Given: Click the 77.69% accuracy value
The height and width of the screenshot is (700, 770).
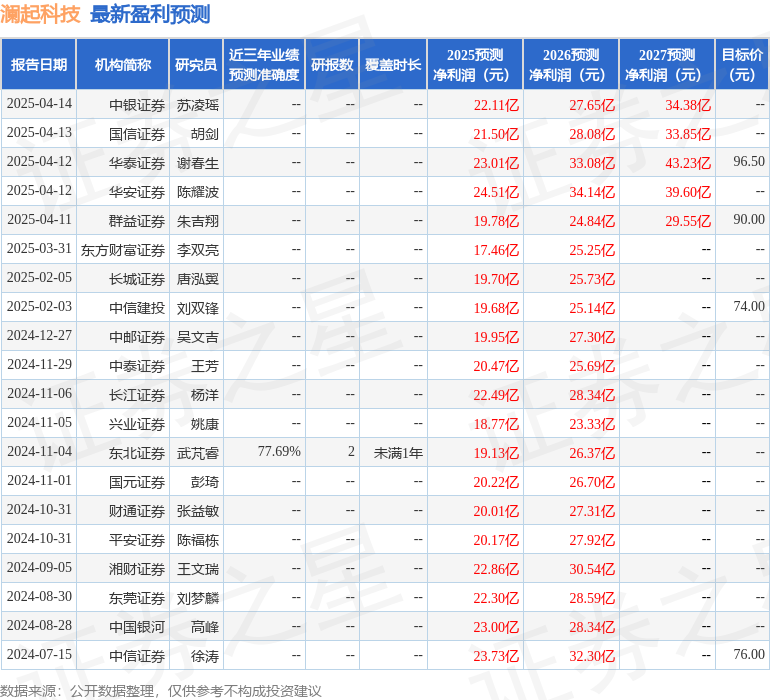Looking at the screenshot, I should pos(279,452).
